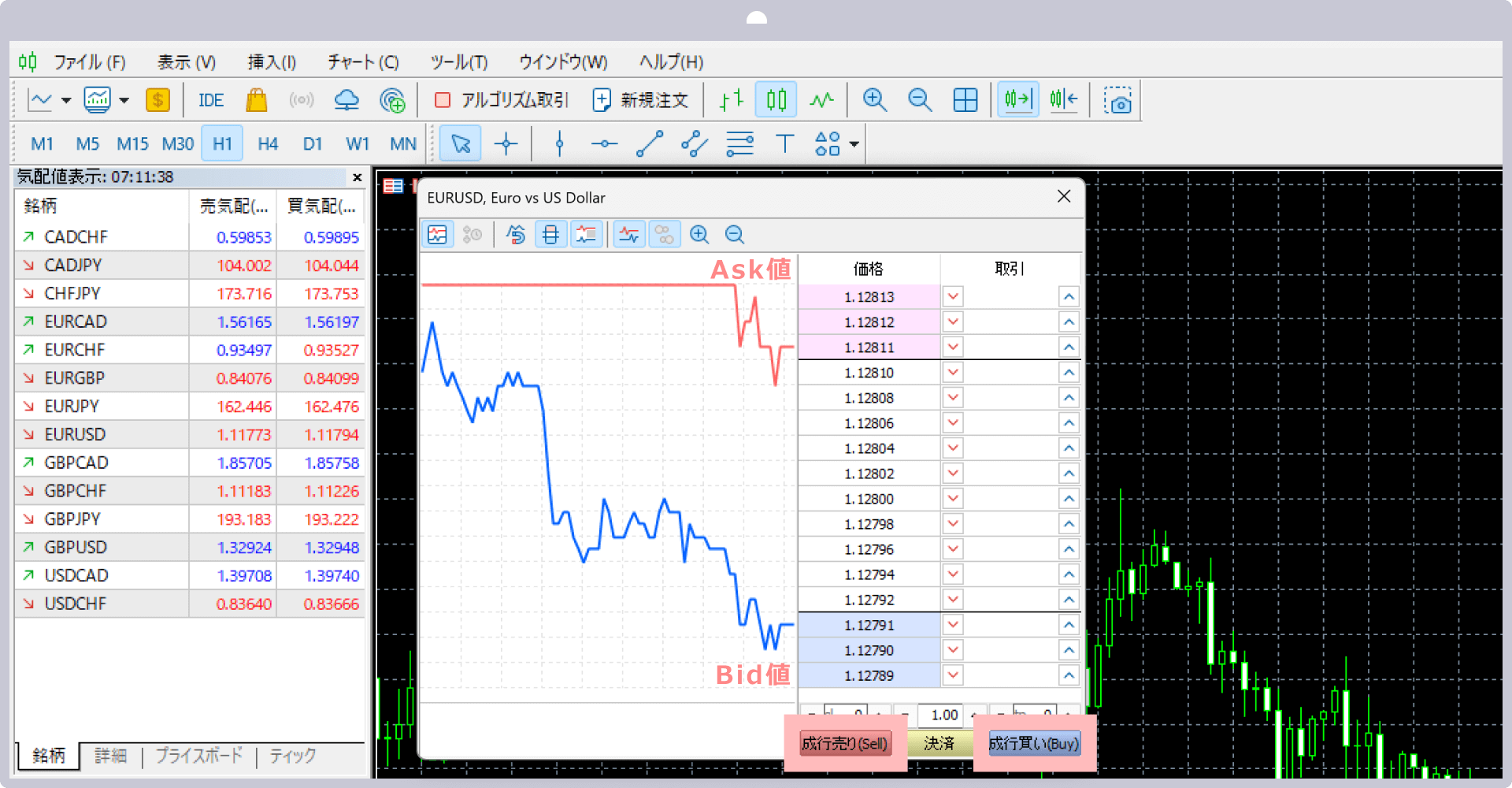Click the zoom in magnifier in main toolbar
Screen dimensions: 1512x788
click(874, 100)
